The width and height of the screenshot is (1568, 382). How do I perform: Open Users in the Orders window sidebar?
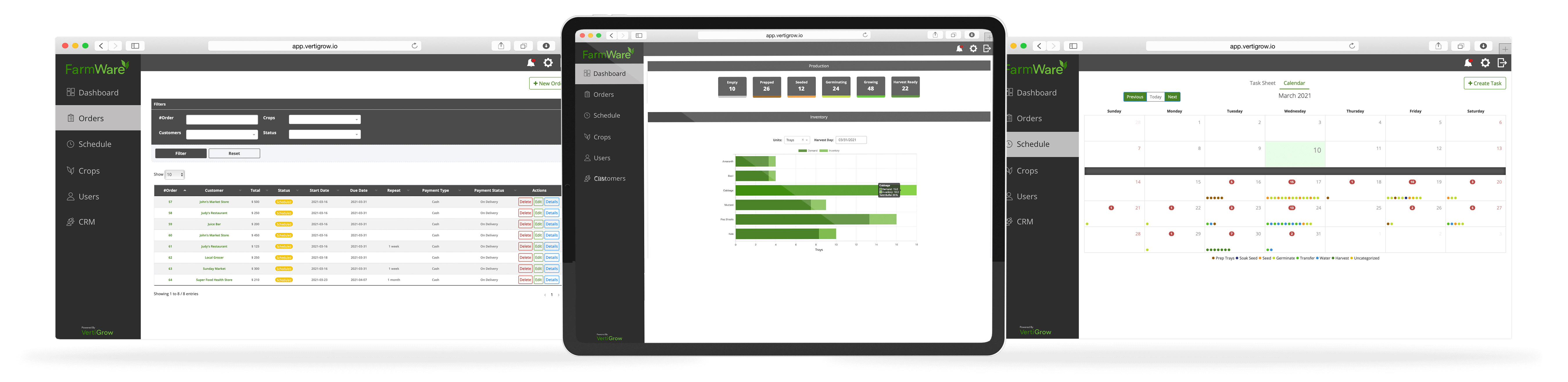tap(83, 197)
